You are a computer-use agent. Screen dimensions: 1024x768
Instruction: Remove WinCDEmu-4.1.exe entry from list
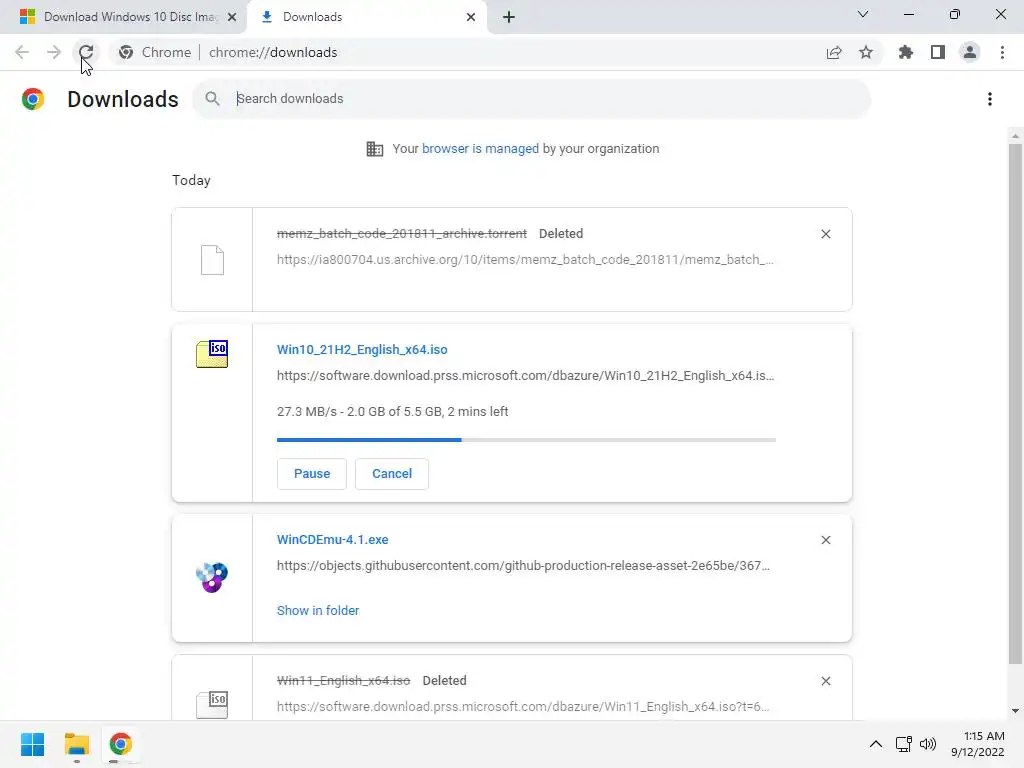825,540
